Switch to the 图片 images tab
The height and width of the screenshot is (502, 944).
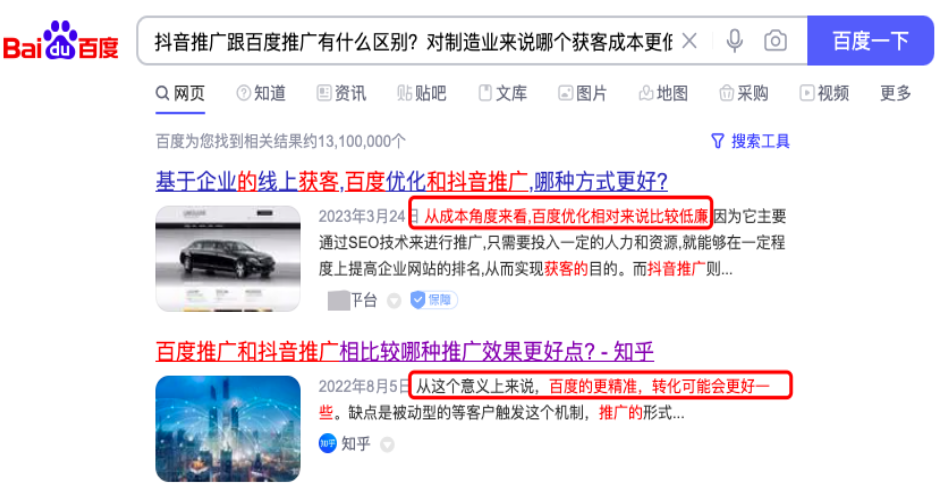(582, 93)
